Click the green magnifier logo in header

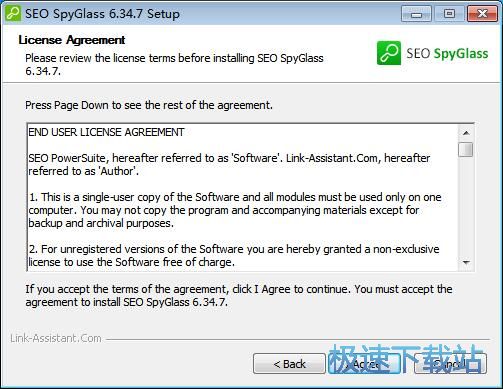[389, 53]
